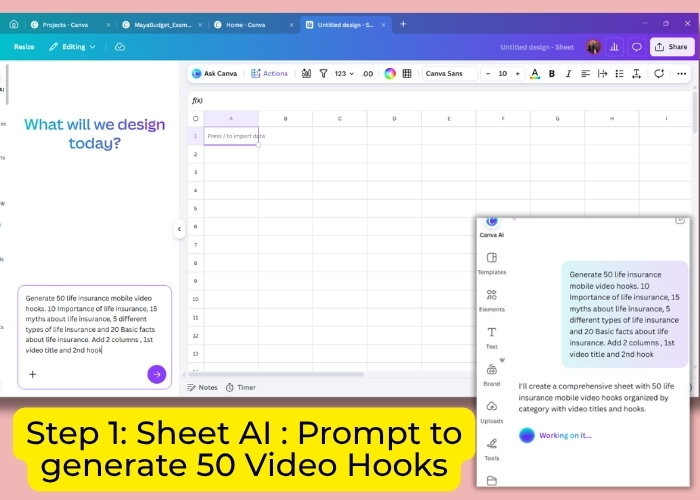Screen dimensions: 700x500
Task: Click the cloud save status icon
Action: coord(120,47)
